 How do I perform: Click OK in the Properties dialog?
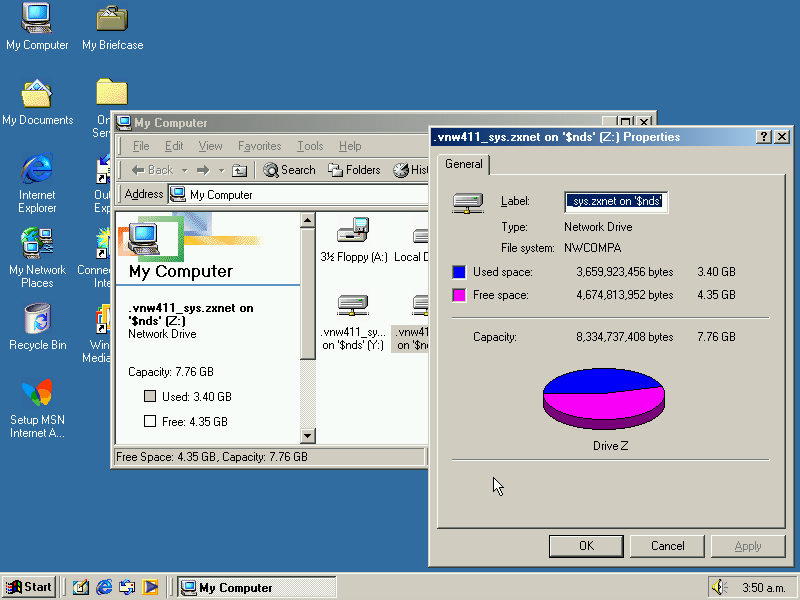click(586, 546)
